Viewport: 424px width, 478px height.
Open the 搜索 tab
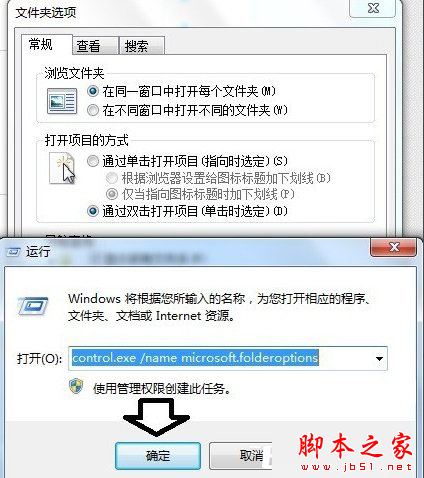142,46
